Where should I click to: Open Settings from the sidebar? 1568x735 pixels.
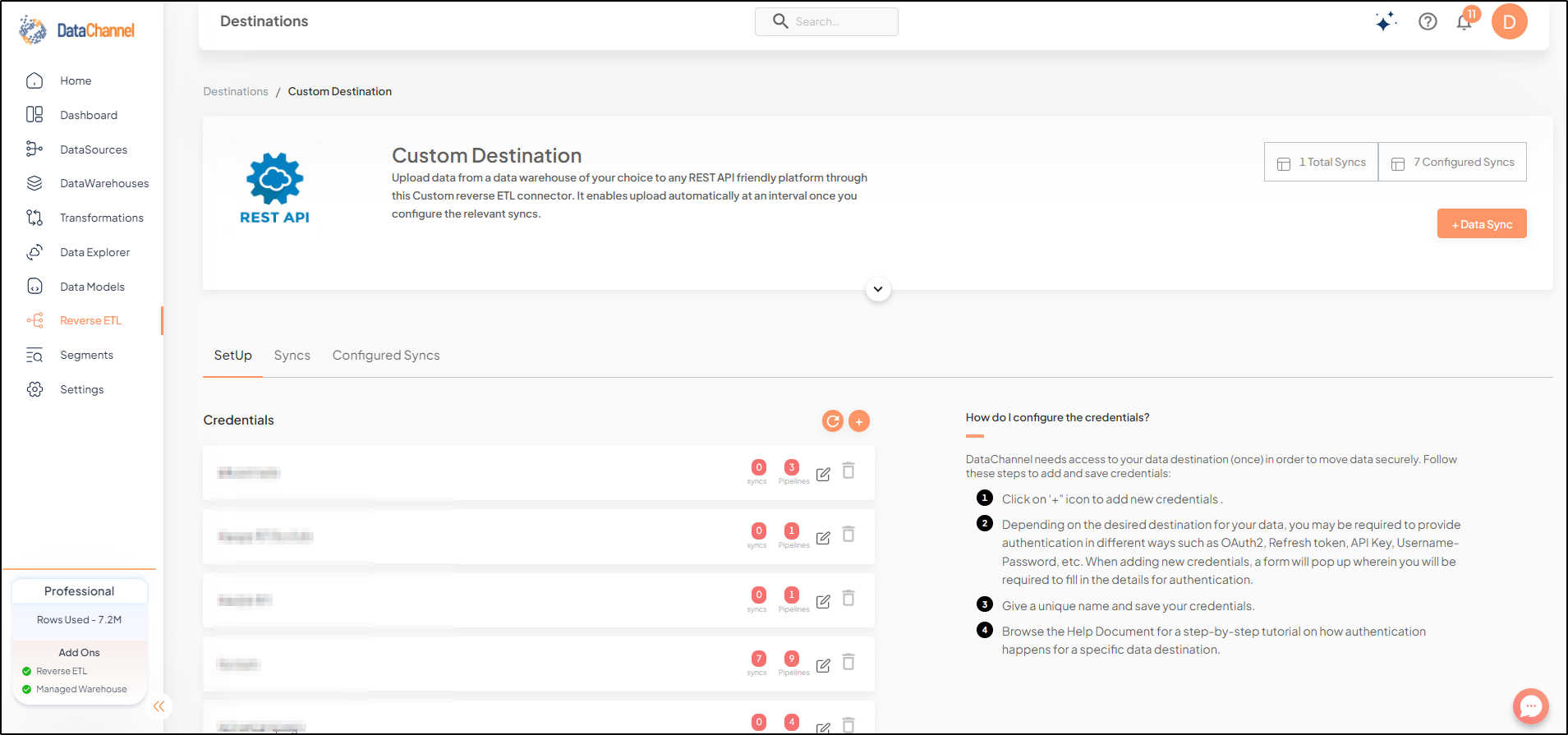81,389
